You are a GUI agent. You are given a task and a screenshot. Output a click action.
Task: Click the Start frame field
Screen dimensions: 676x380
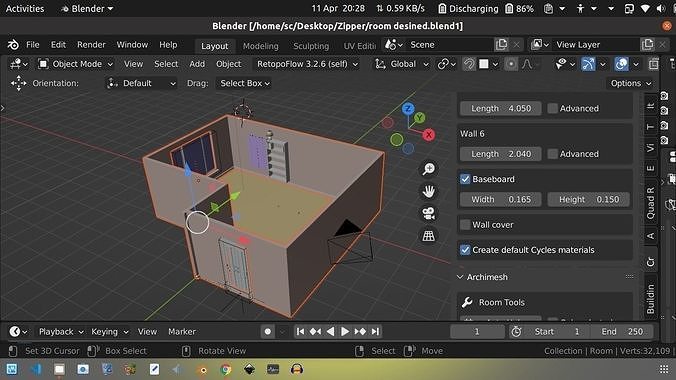(x=557, y=331)
